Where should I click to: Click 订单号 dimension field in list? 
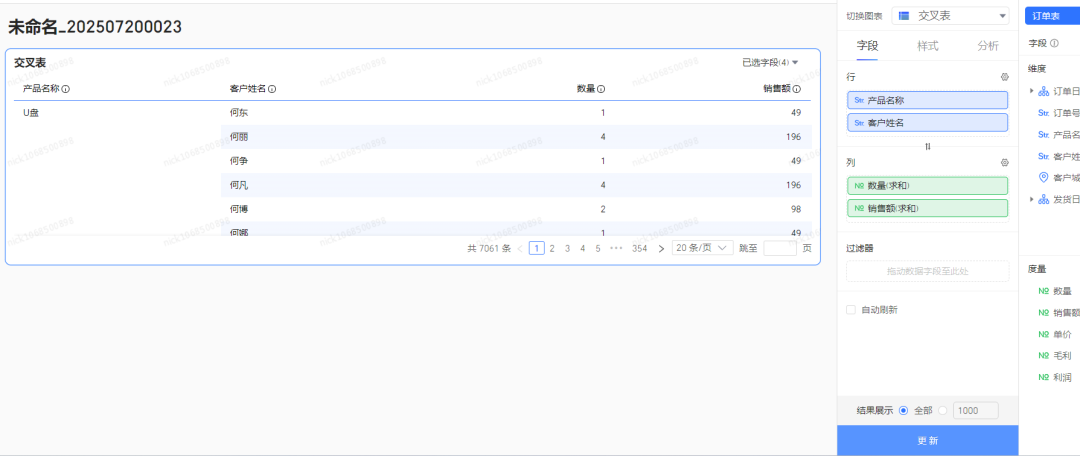click(x=1059, y=112)
